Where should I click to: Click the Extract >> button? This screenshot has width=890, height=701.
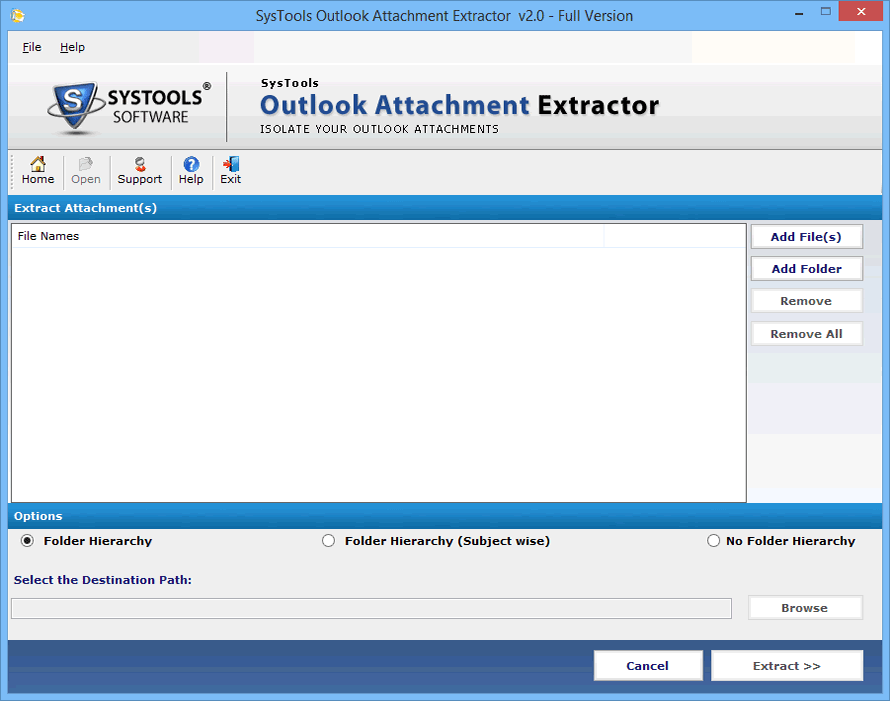(x=787, y=666)
